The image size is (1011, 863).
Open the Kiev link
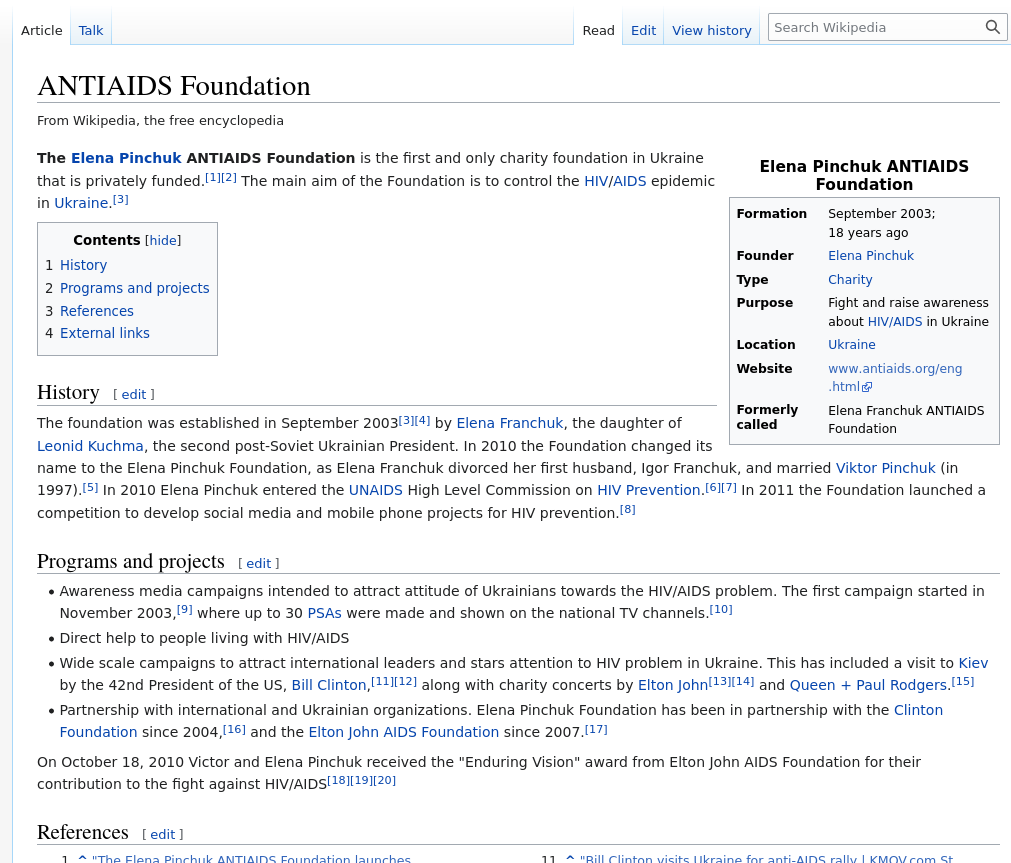coord(974,663)
